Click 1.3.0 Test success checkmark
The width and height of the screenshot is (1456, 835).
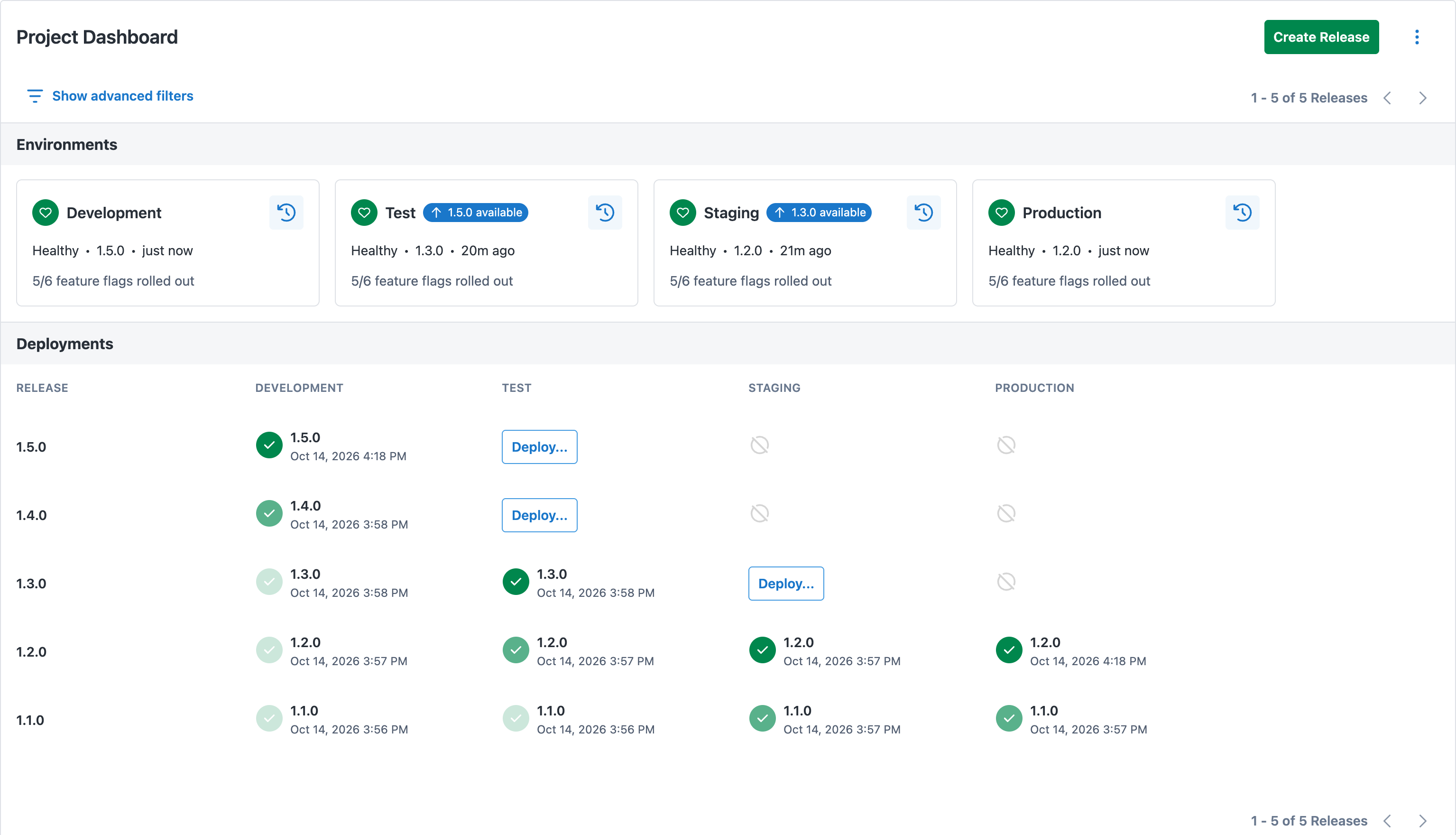516,582
